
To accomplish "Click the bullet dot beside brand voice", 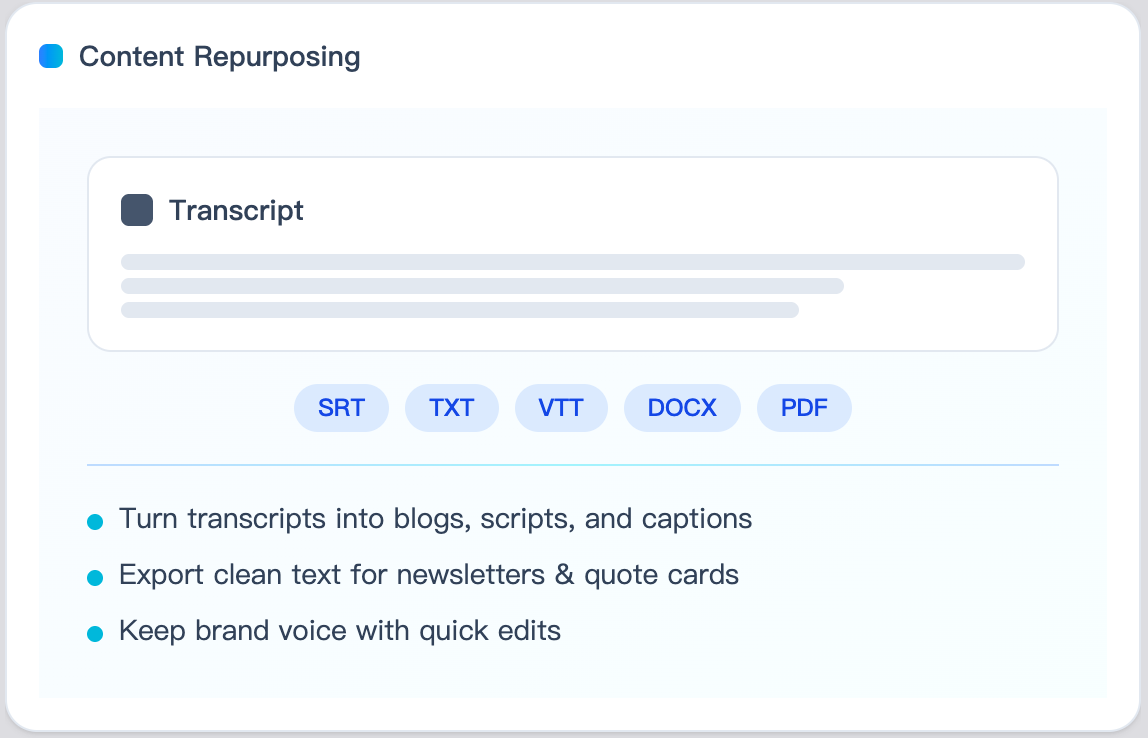I will pos(96,634).
